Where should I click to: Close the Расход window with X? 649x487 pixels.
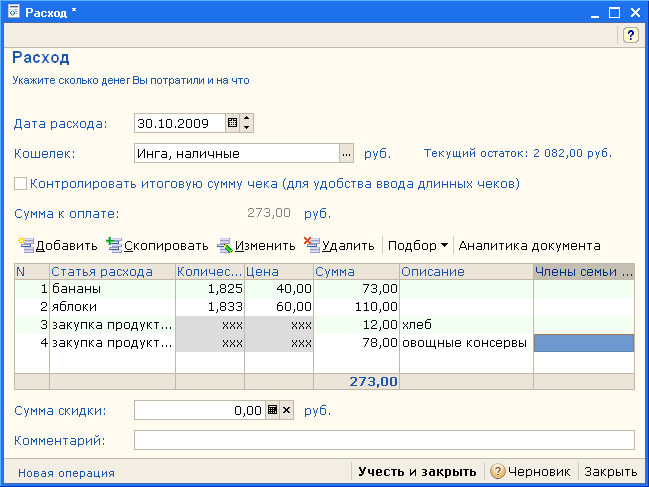point(635,13)
